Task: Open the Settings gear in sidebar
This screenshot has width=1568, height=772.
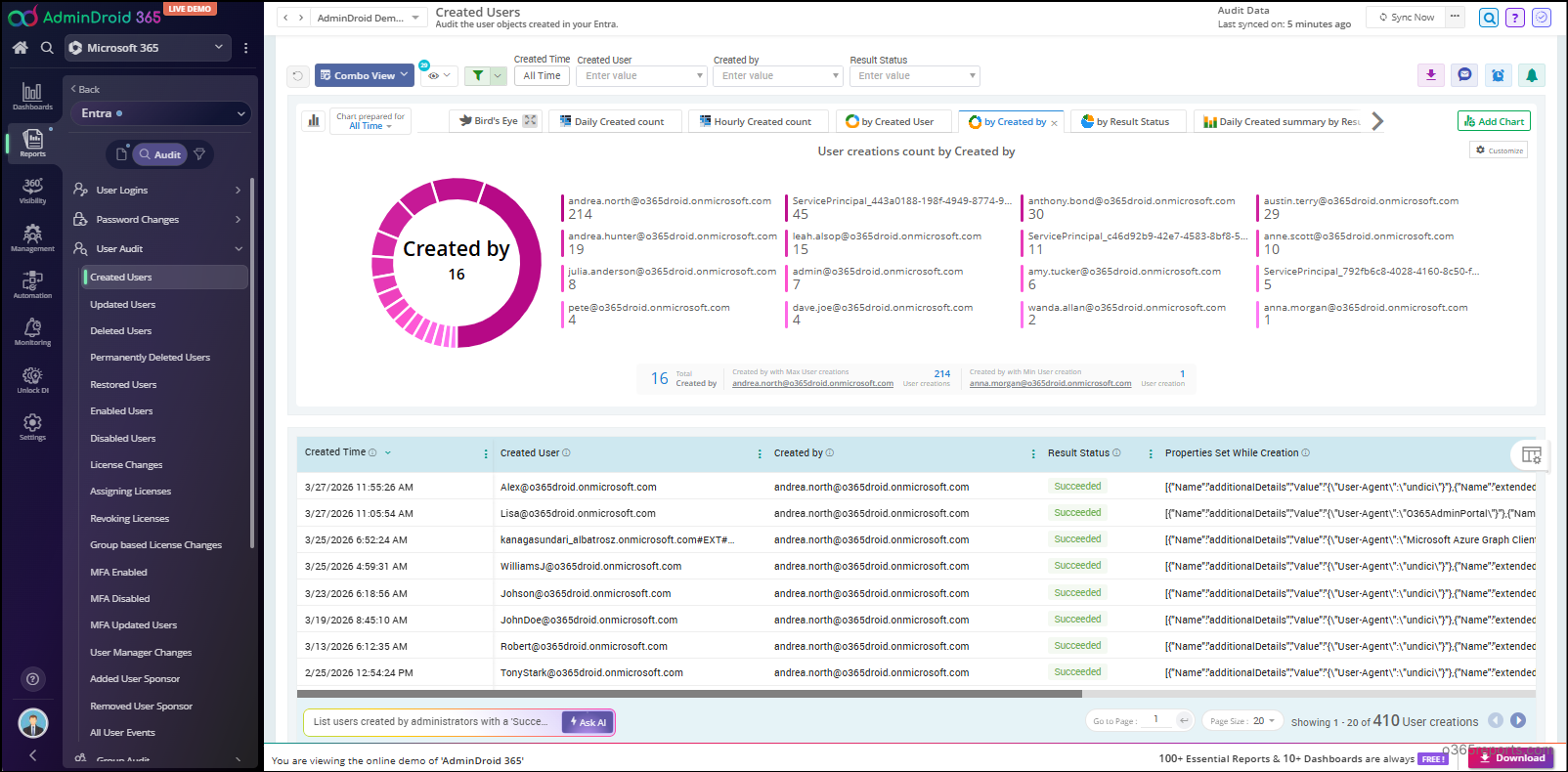Action: (32, 427)
